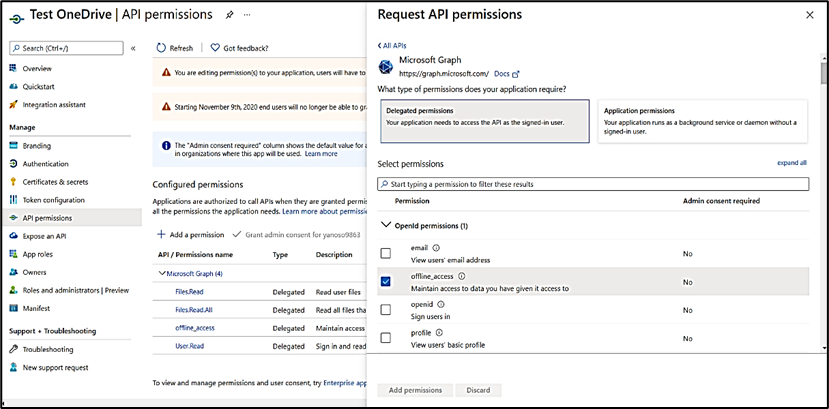Click the info icon next to email permission
Image resolution: width=829 pixels, height=409 pixels.
coord(436,247)
